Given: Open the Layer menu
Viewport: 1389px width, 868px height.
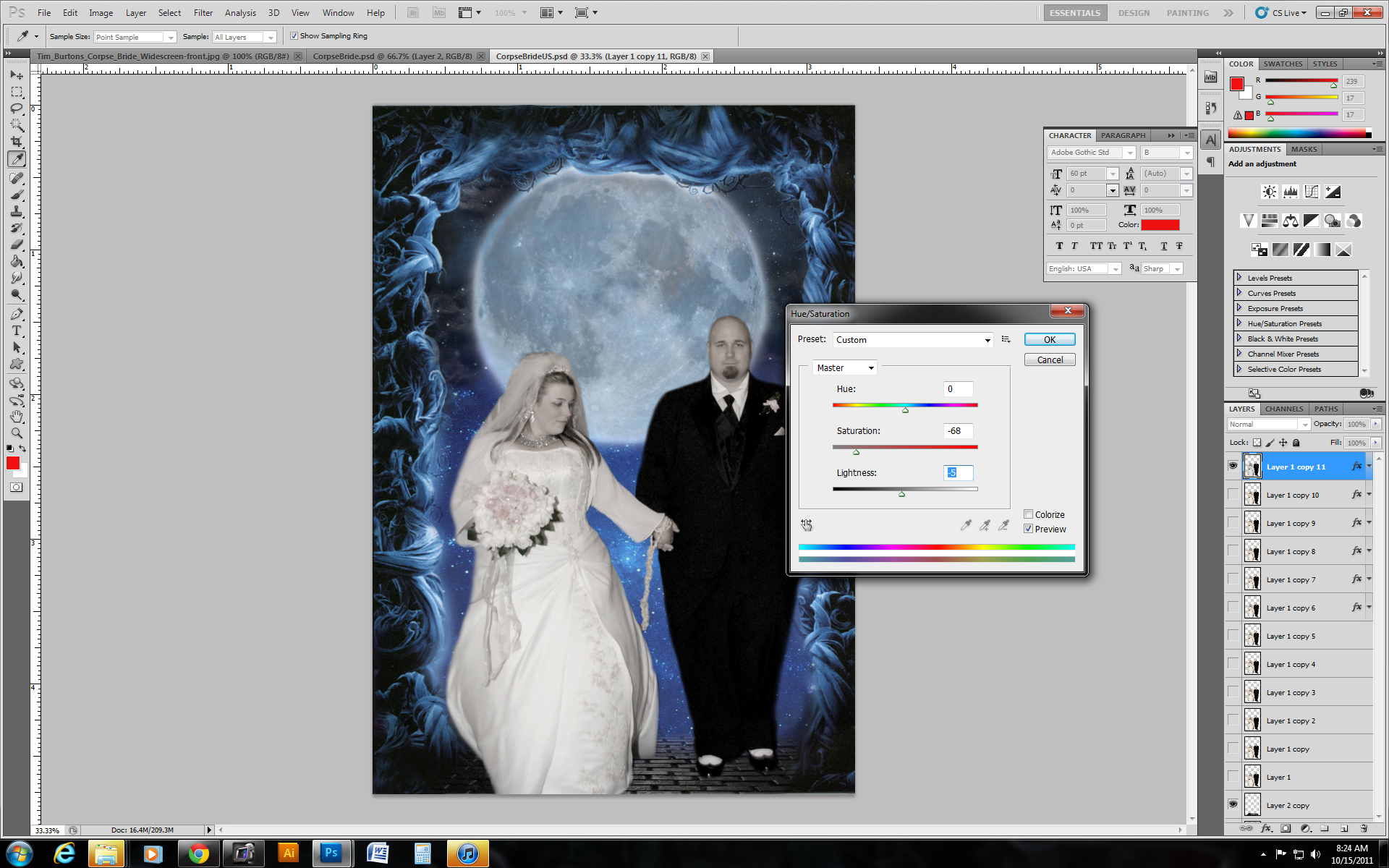Looking at the screenshot, I should pos(136,13).
